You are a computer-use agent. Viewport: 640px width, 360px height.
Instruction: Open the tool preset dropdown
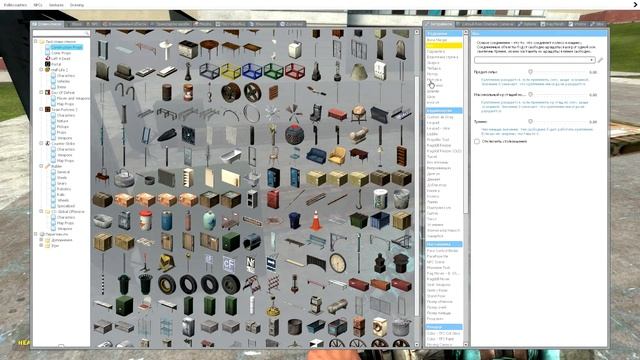coord(534,60)
